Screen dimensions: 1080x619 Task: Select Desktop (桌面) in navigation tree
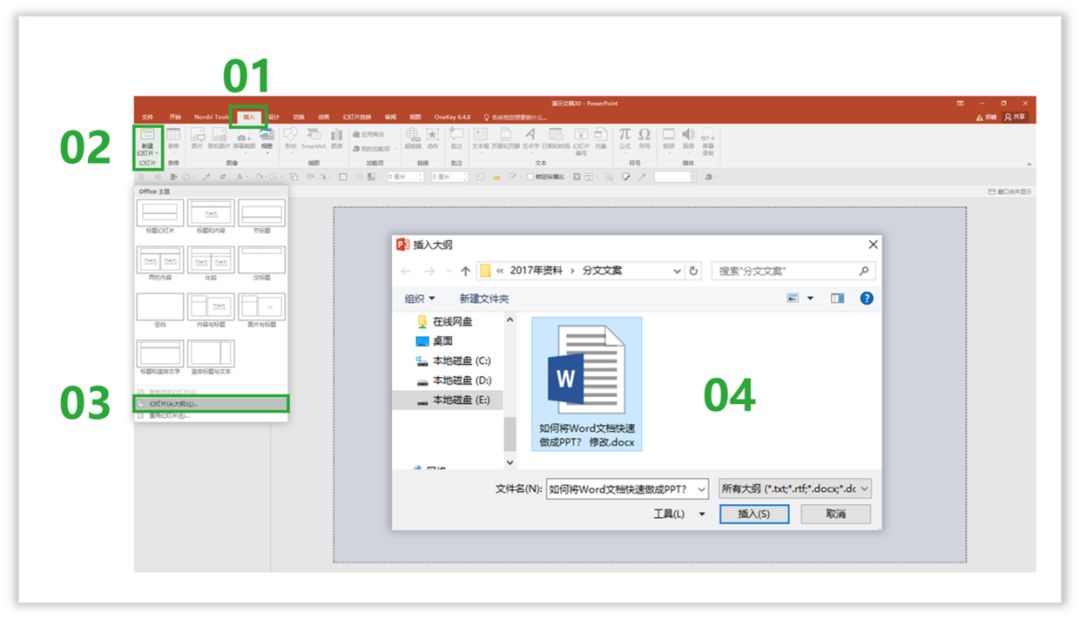435,341
